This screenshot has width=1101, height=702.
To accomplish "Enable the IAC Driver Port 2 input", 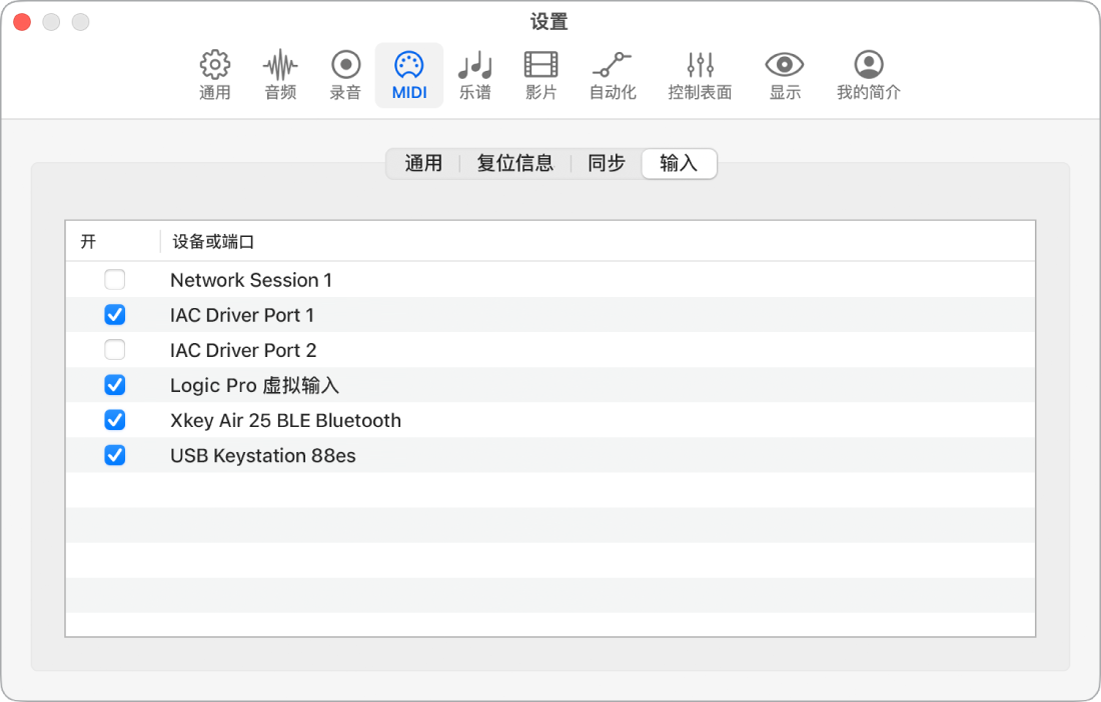I will [x=114, y=350].
